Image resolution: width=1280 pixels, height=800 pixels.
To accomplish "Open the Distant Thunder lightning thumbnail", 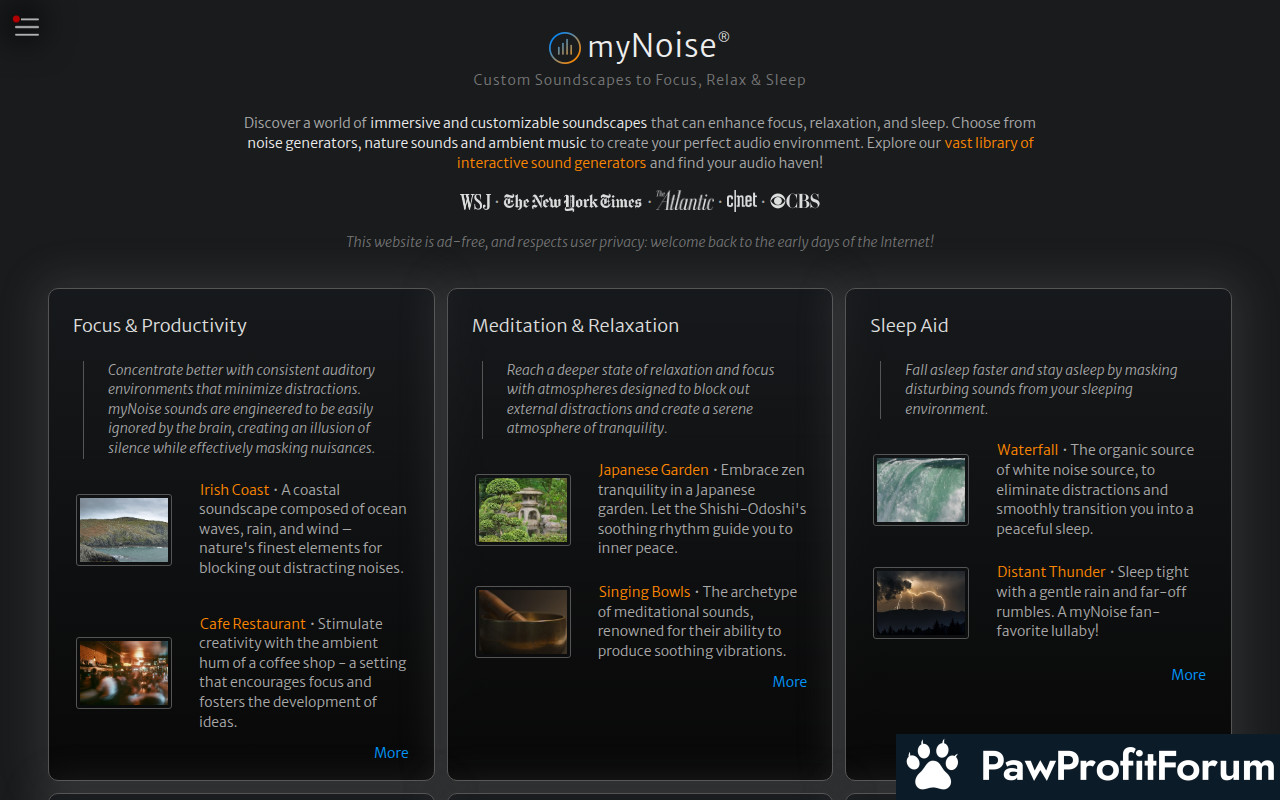I will (921, 603).
